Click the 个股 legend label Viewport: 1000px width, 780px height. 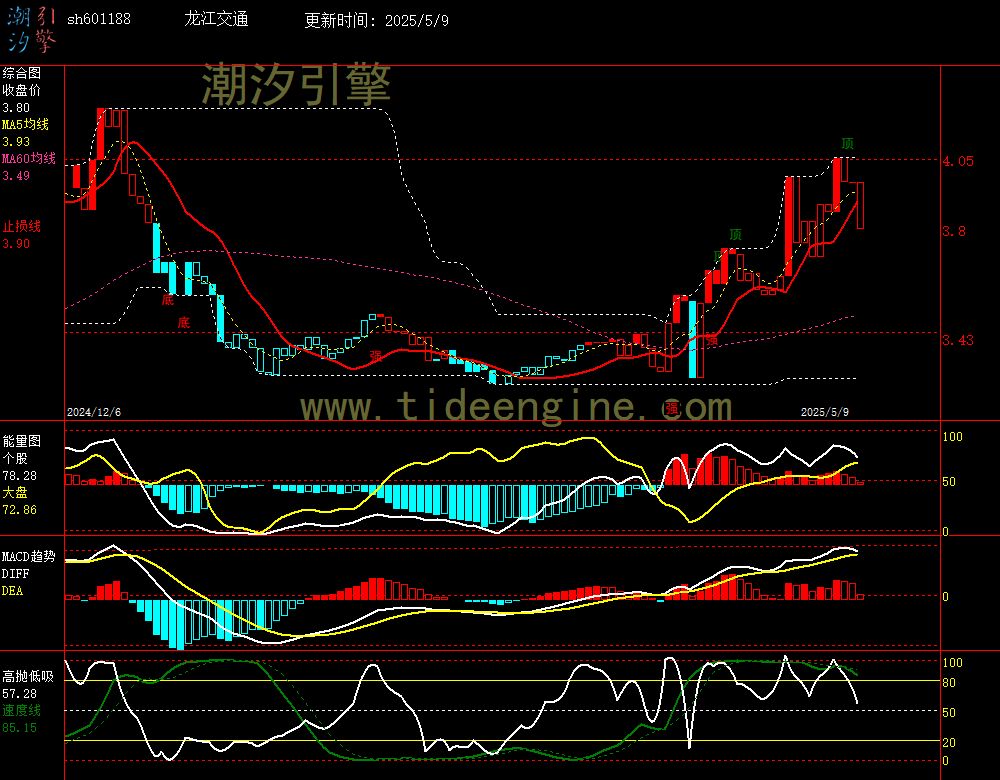pos(15,458)
